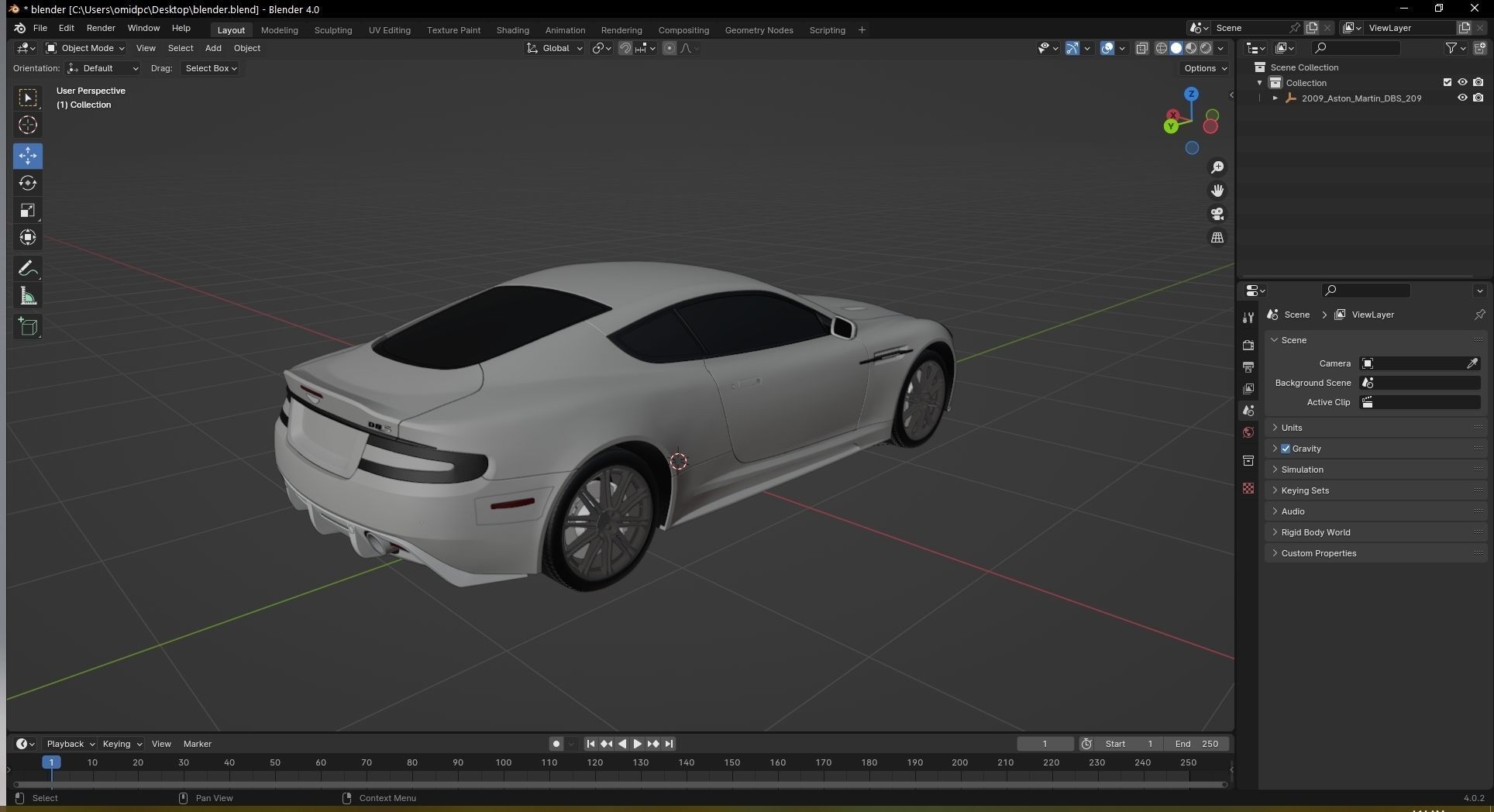1494x812 pixels.
Task: Select the Transform tool
Action: pyautogui.click(x=28, y=237)
